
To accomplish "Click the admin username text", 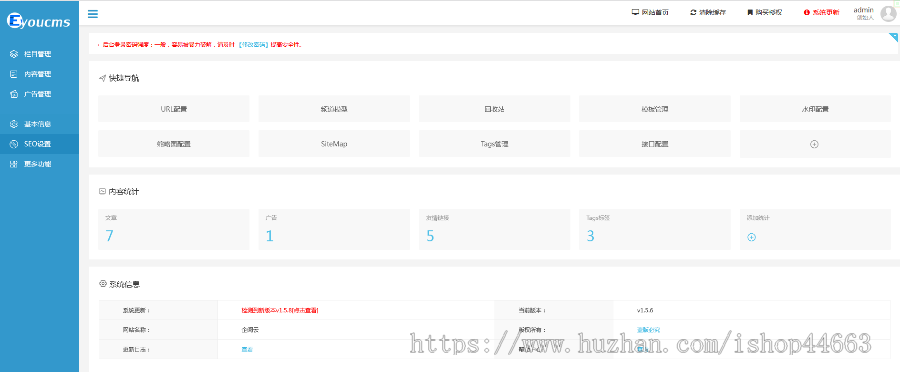I will pyautogui.click(x=863, y=10).
